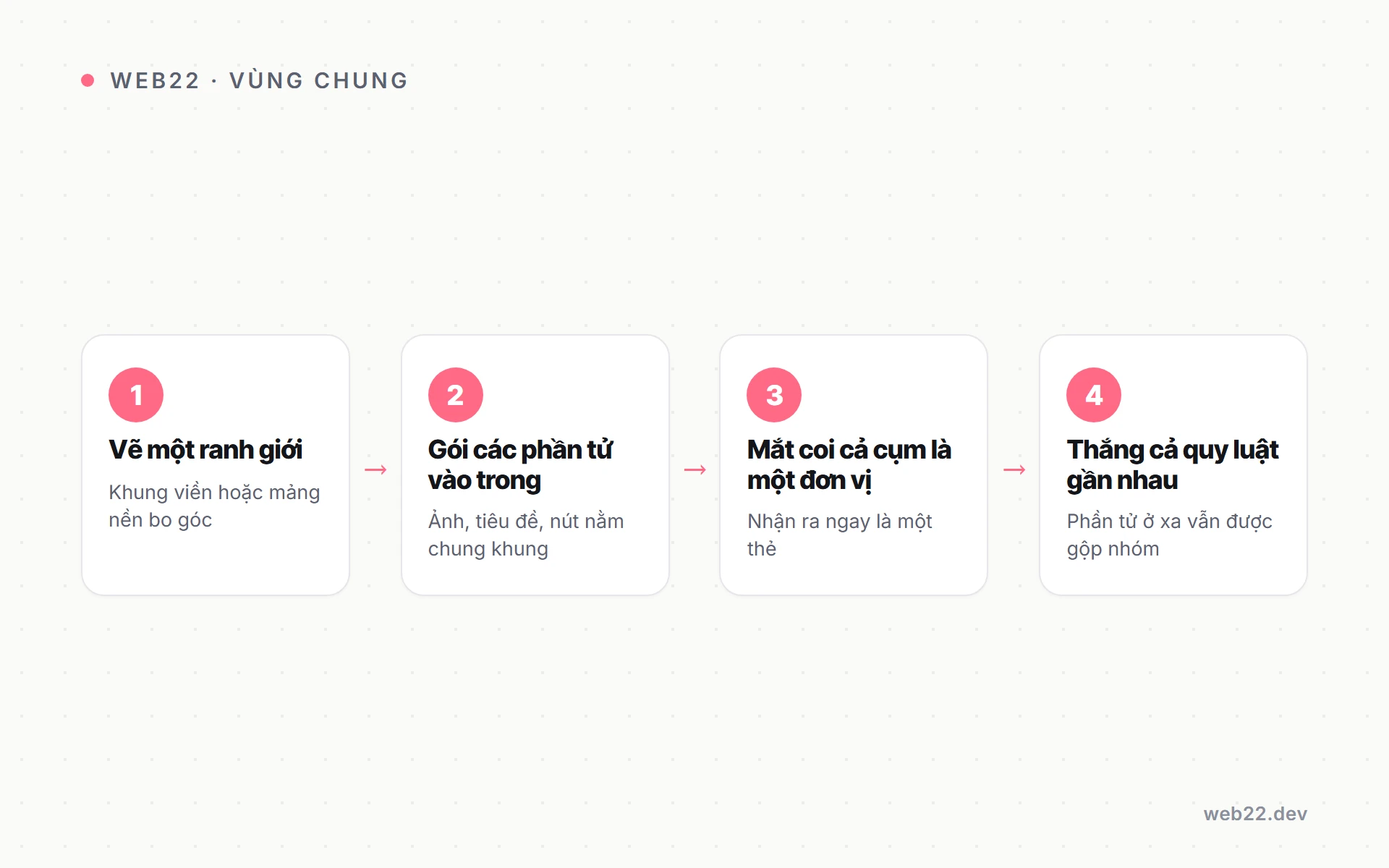The width and height of the screenshot is (1389, 868).
Task: Click the arrow between cards 1 and 2
Action: pos(375,470)
